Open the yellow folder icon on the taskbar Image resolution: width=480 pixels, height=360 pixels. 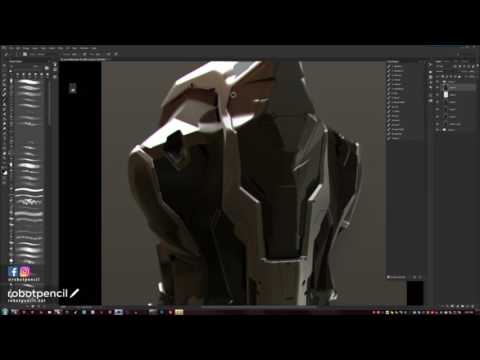pyautogui.click(x=179, y=312)
